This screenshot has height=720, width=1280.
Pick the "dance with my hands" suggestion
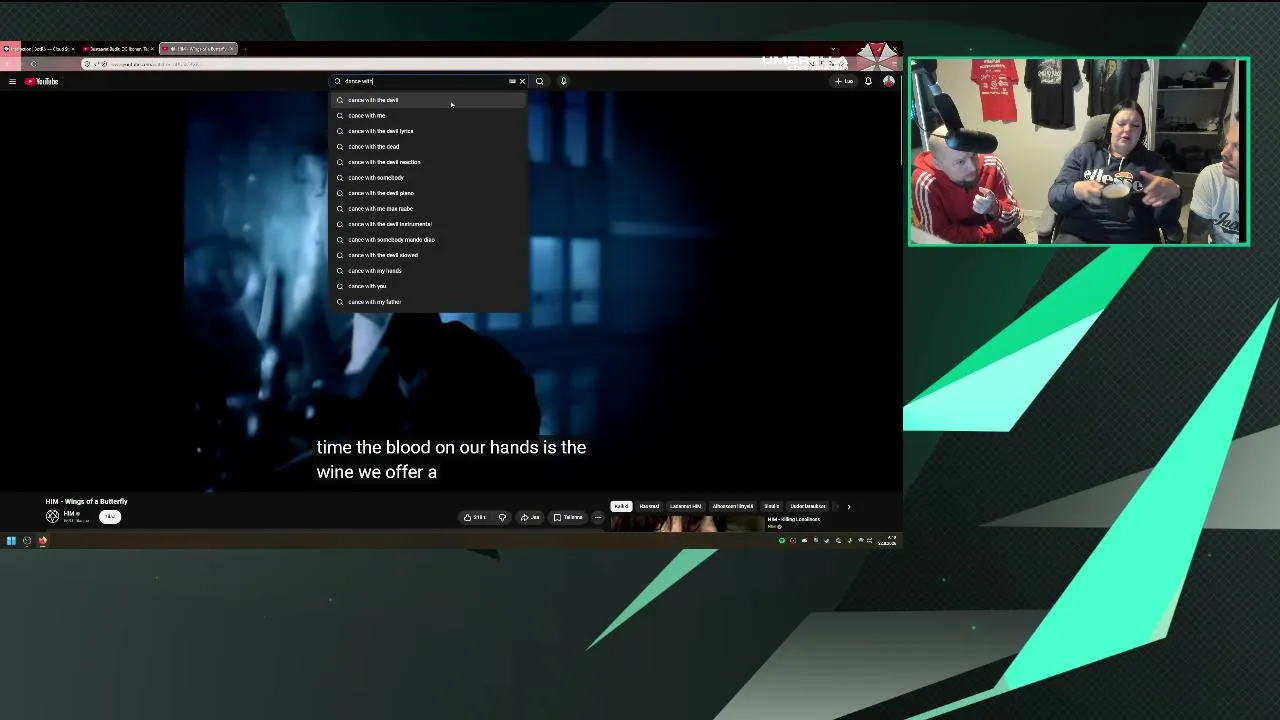(430, 271)
